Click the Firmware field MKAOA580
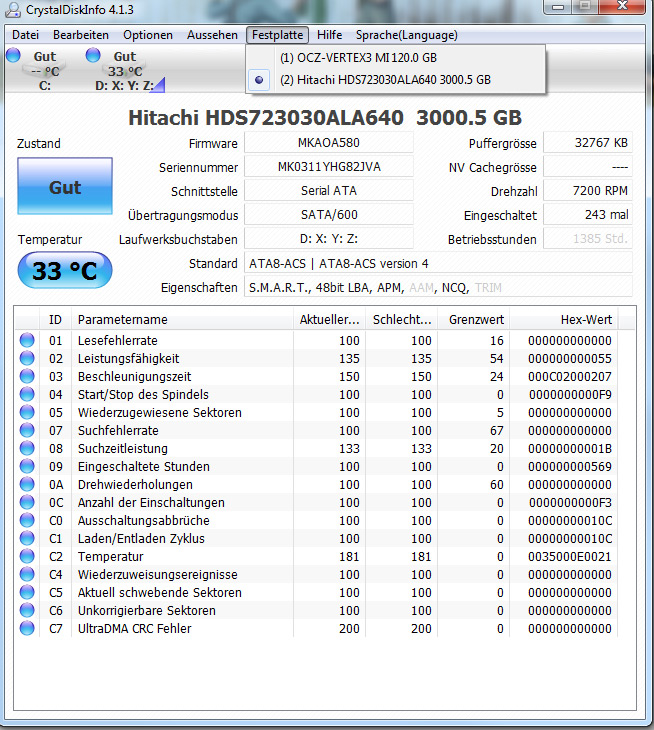This screenshot has width=654, height=730. pyautogui.click(x=329, y=142)
